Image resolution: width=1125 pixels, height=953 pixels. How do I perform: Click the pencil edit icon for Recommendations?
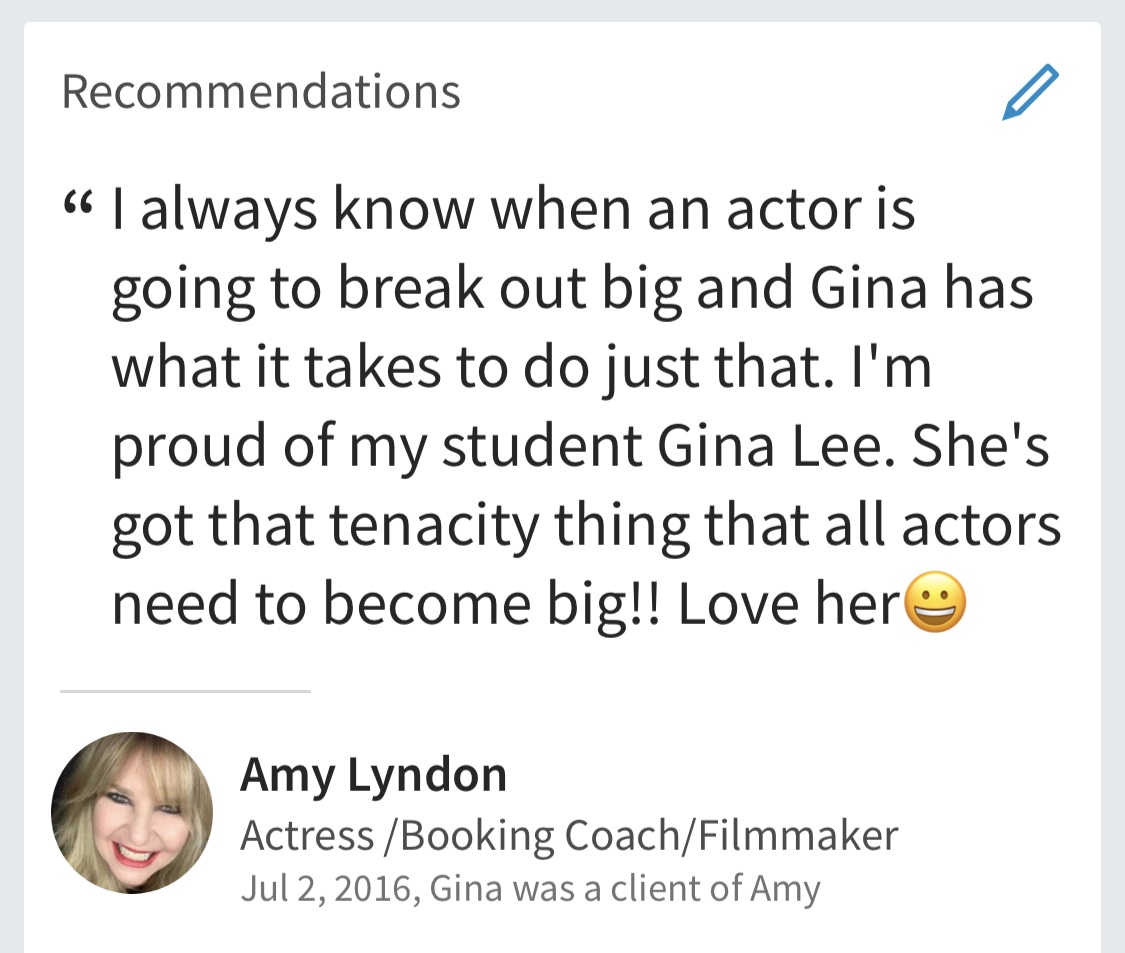click(x=1030, y=93)
